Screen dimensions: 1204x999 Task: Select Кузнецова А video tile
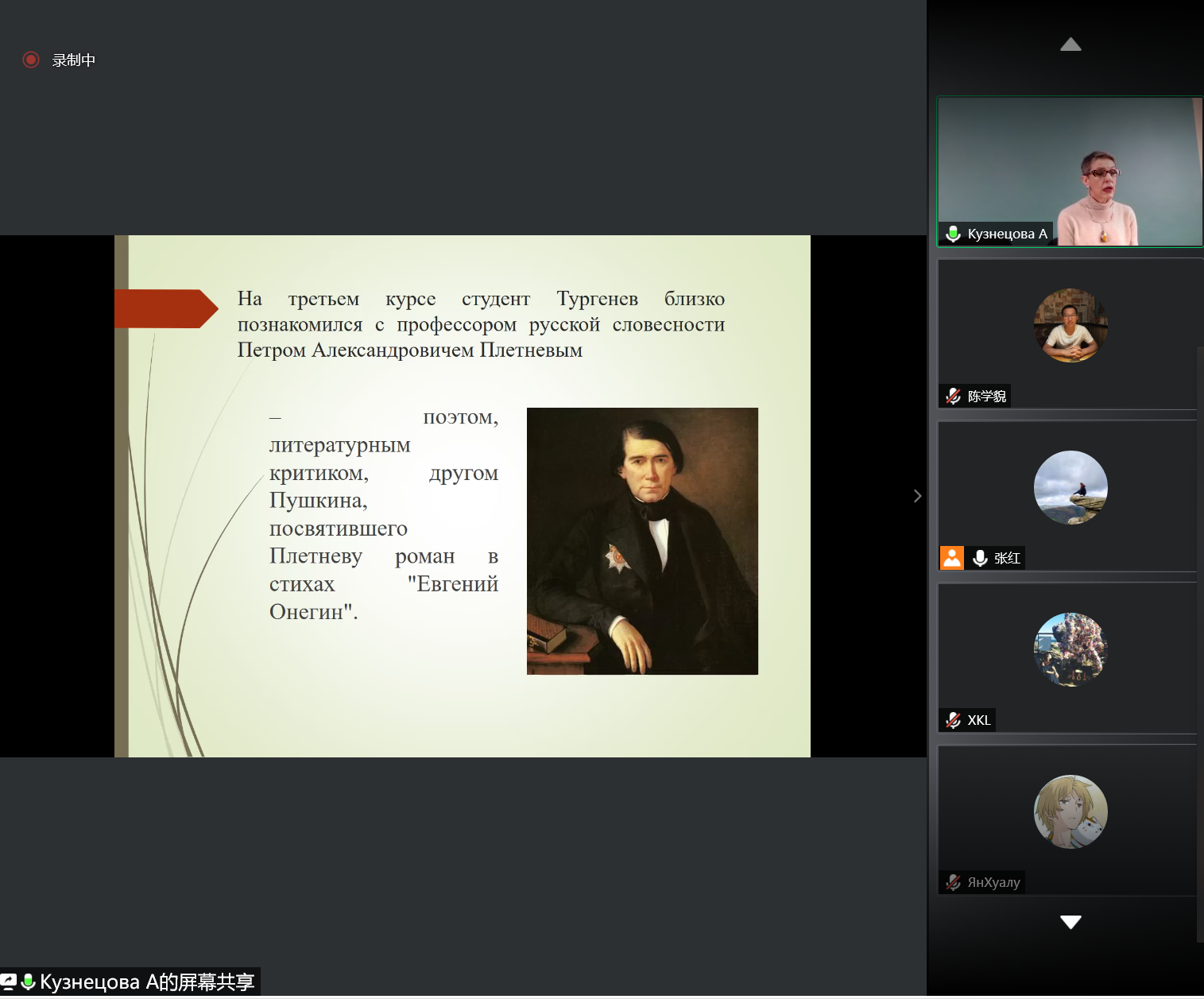coord(1070,172)
